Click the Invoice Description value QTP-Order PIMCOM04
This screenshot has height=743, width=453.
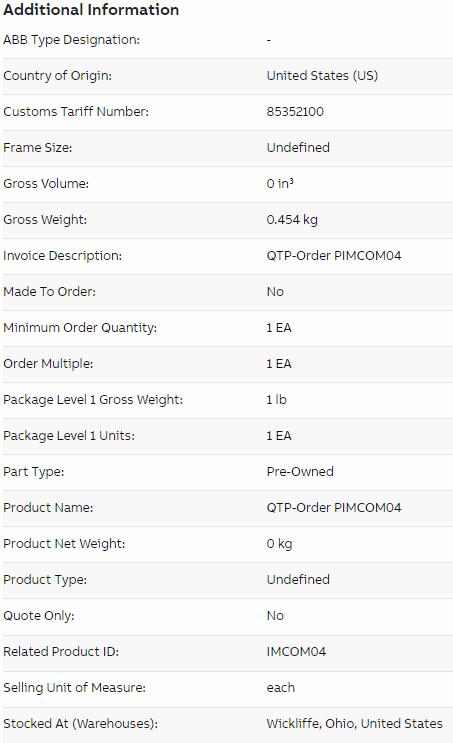click(x=334, y=256)
